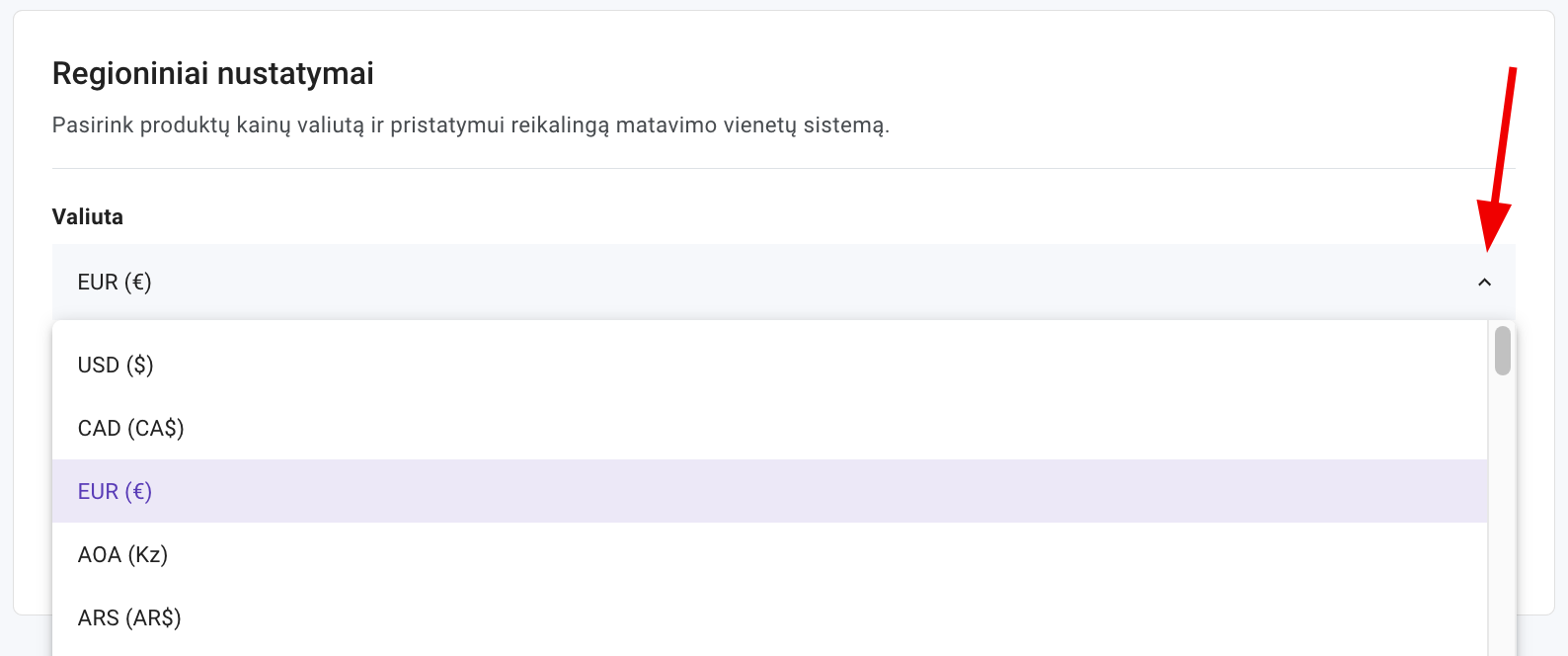Image resolution: width=1568 pixels, height=656 pixels.
Task: Choose the CAD (CA$) currency option
Action: point(131,429)
